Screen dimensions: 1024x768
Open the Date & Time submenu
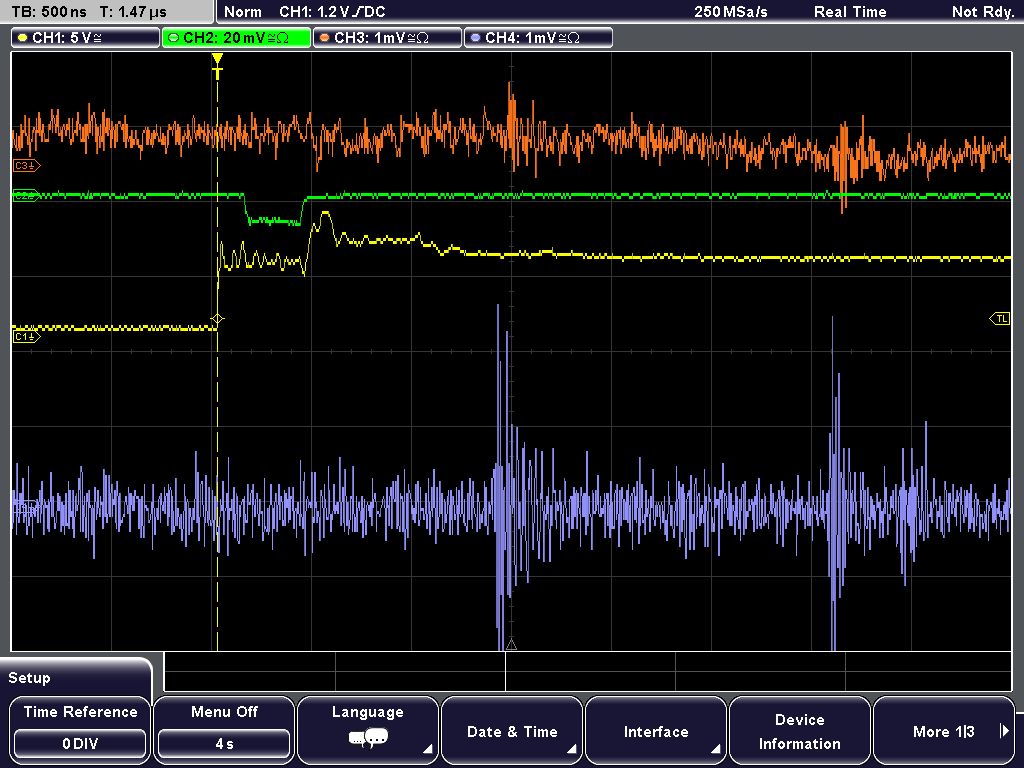512,730
